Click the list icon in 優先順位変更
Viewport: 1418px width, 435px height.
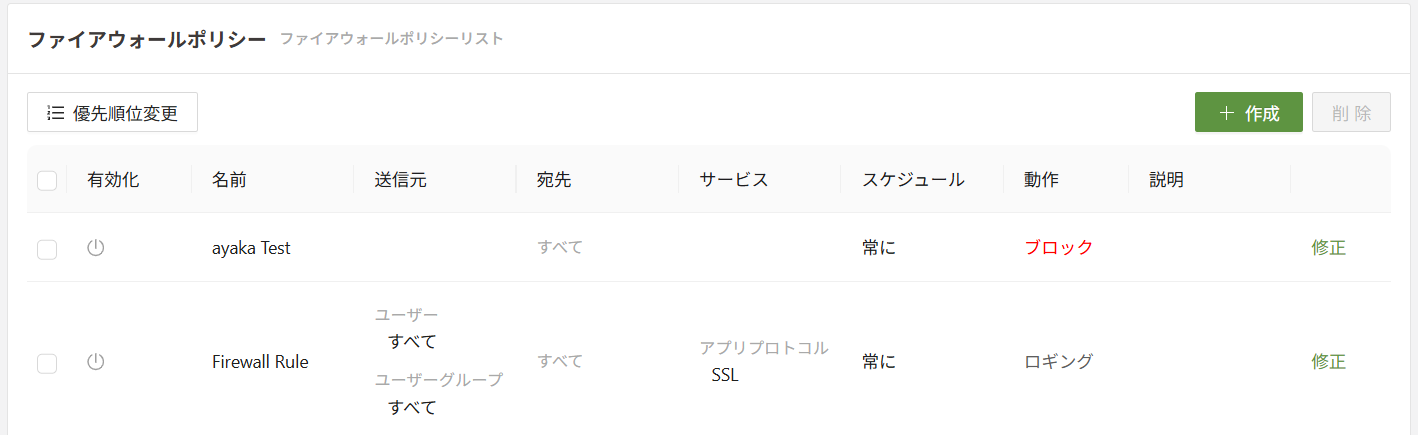pos(56,113)
